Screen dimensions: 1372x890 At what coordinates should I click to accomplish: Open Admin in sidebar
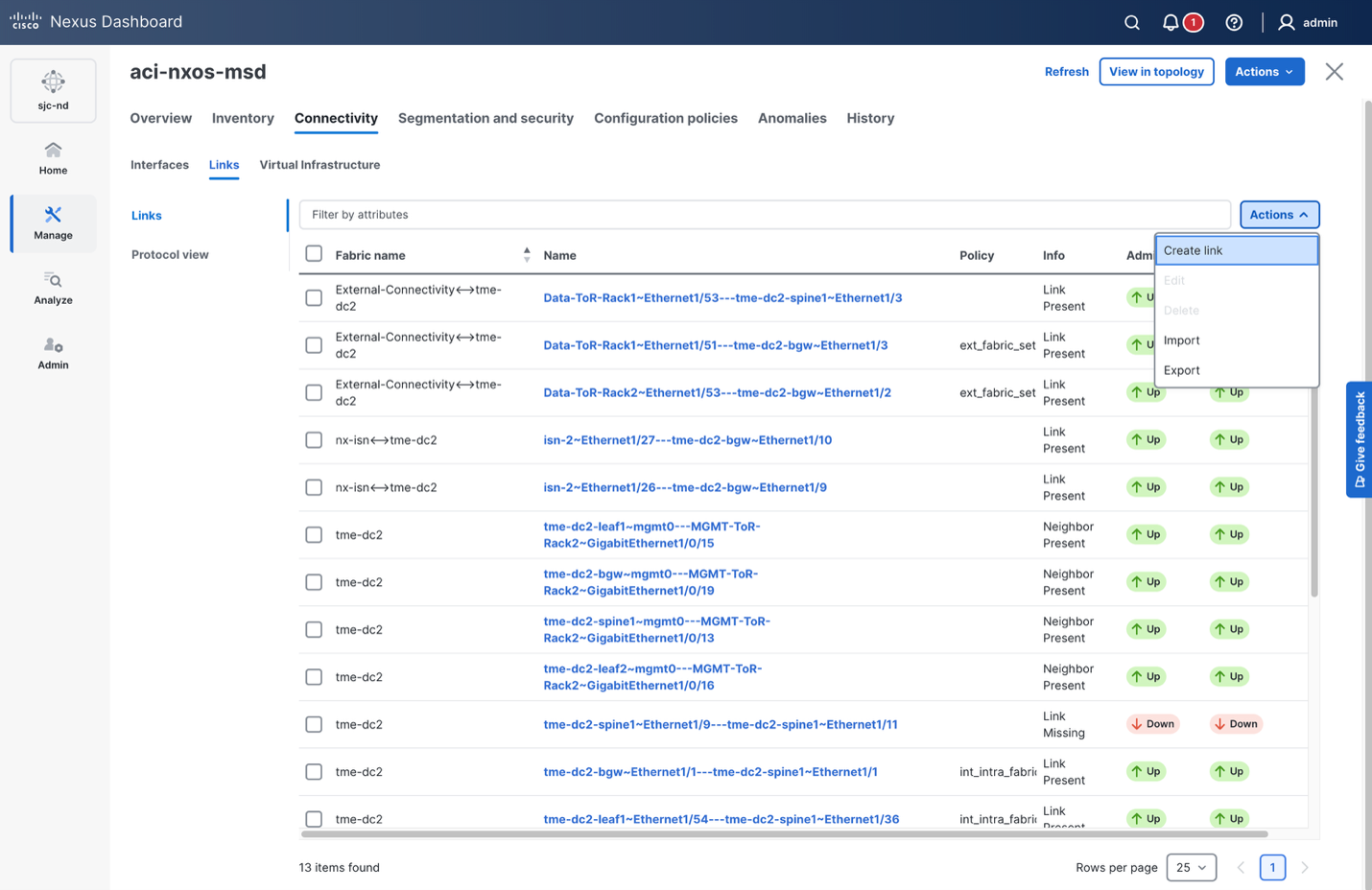point(53,353)
